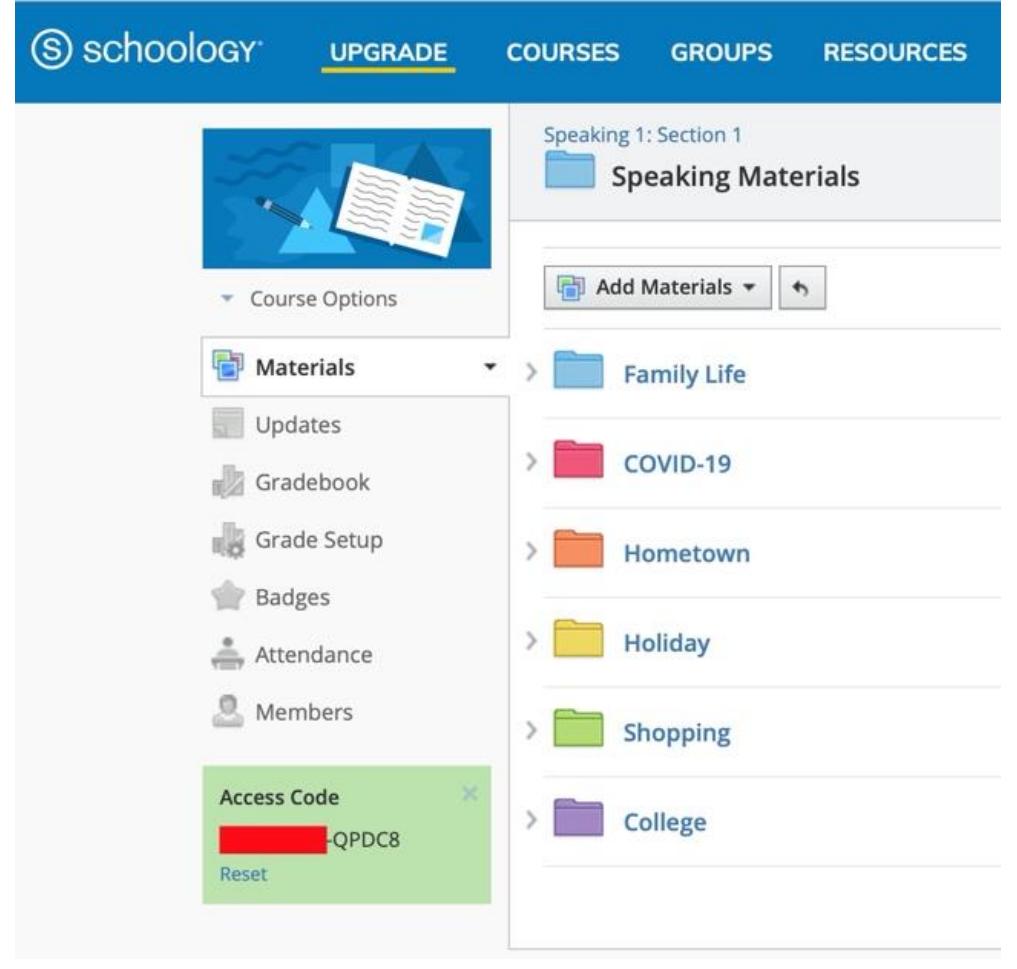This screenshot has width=1017, height=969.
Task: Open the Members sidebar item
Action: coord(303,713)
